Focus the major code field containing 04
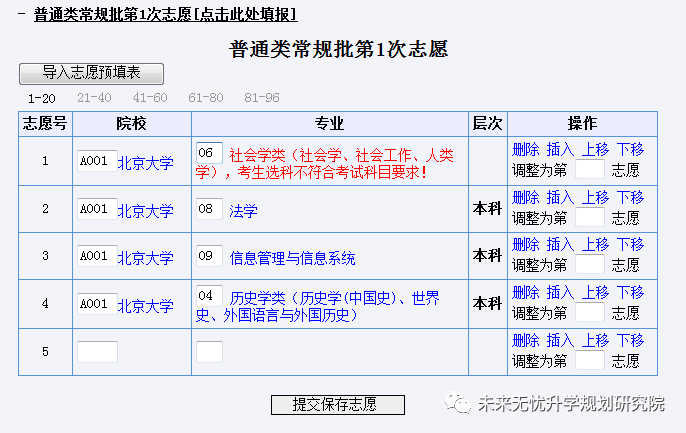Viewport: 686px width, 433px height. click(209, 296)
